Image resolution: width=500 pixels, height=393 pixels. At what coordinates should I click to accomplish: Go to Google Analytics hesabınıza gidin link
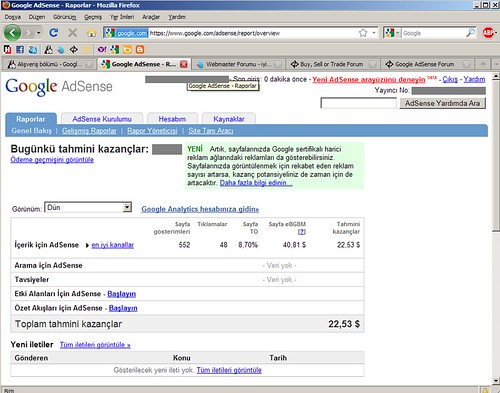coord(200,209)
